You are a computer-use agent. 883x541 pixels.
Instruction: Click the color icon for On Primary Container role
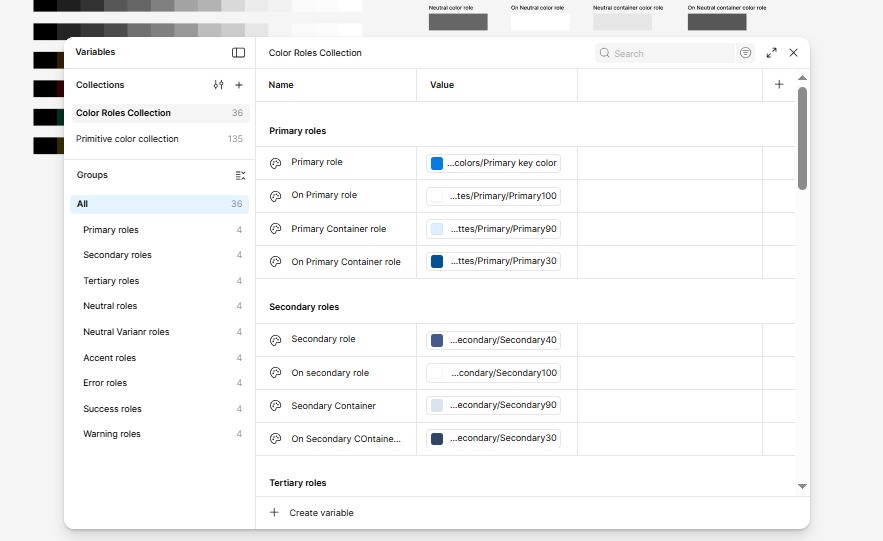tap(275, 262)
